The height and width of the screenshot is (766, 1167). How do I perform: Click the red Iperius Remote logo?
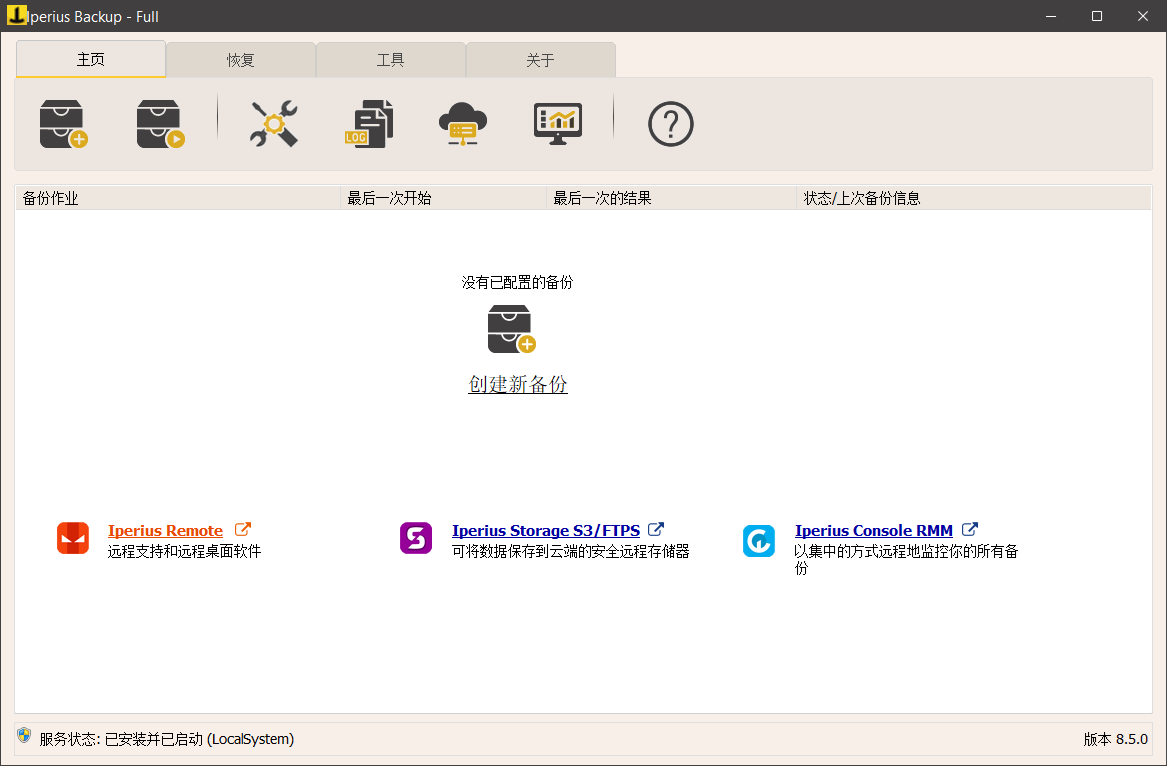pyautogui.click(x=73, y=538)
